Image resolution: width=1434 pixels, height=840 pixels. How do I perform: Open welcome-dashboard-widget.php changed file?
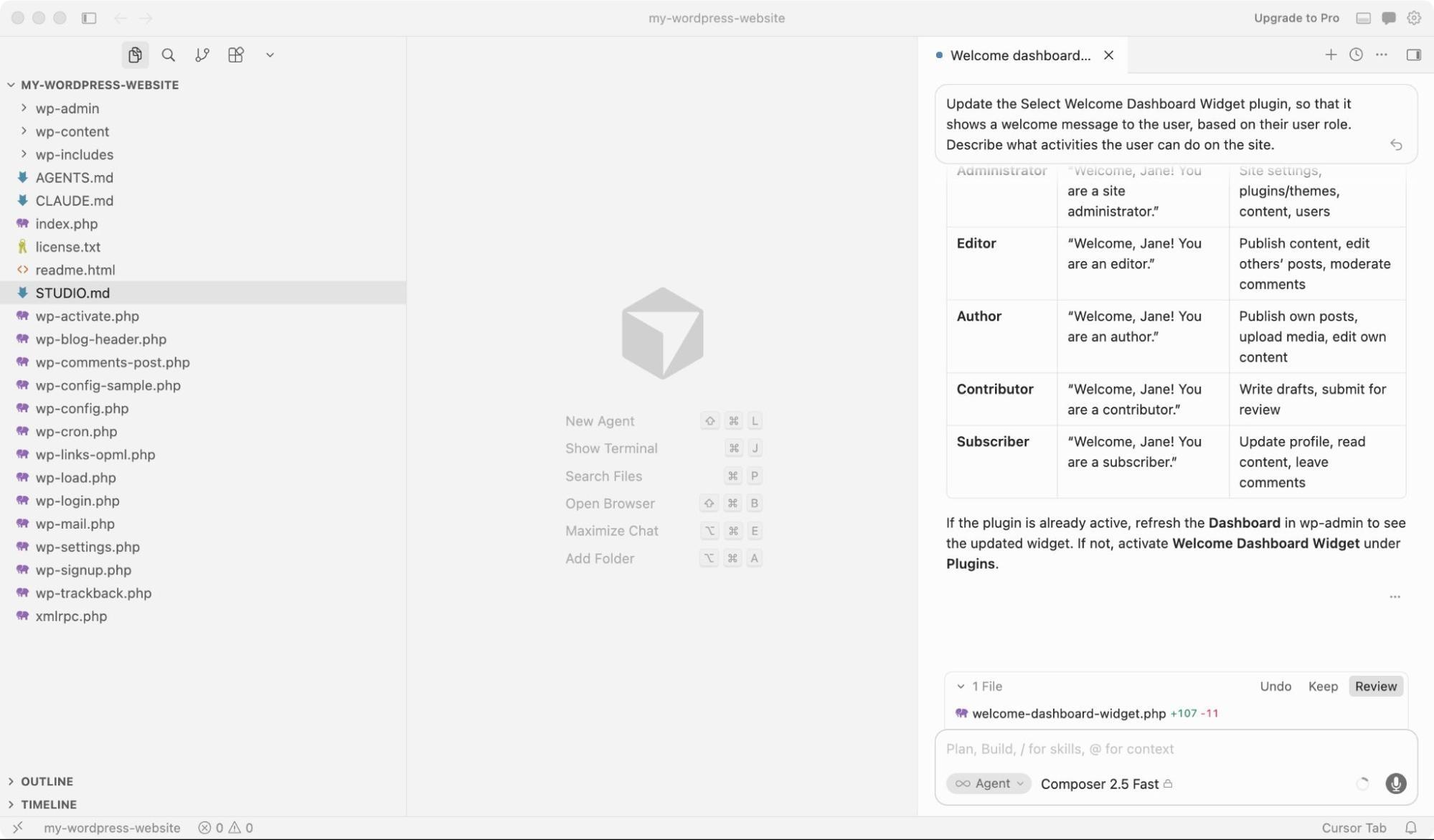point(1069,714)
